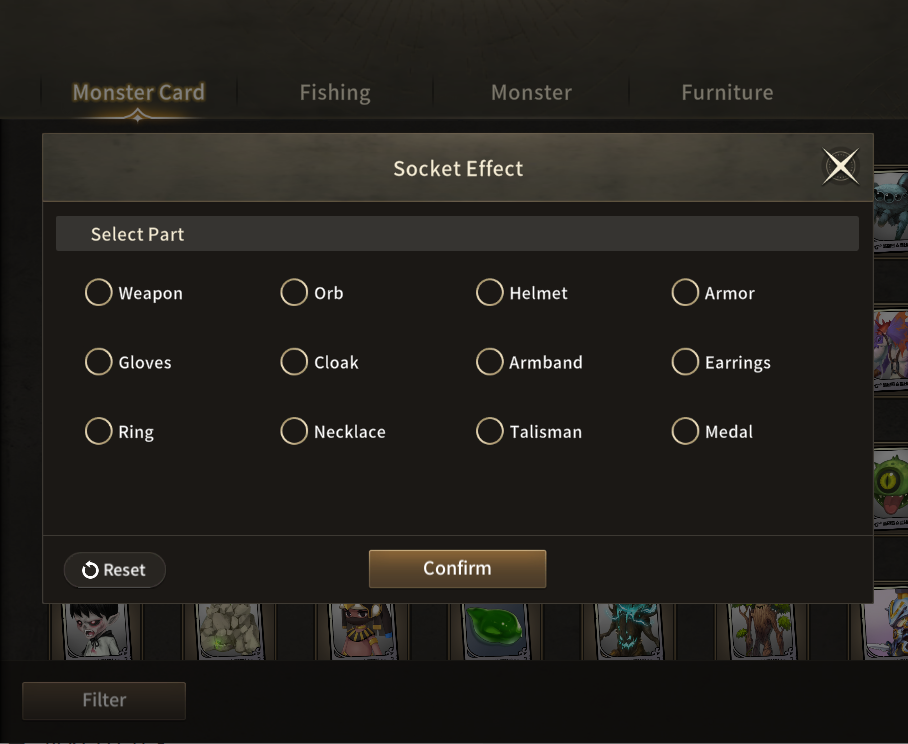Open the Monster tab
Screen dimensions: 908x744
tap(531, 93)
